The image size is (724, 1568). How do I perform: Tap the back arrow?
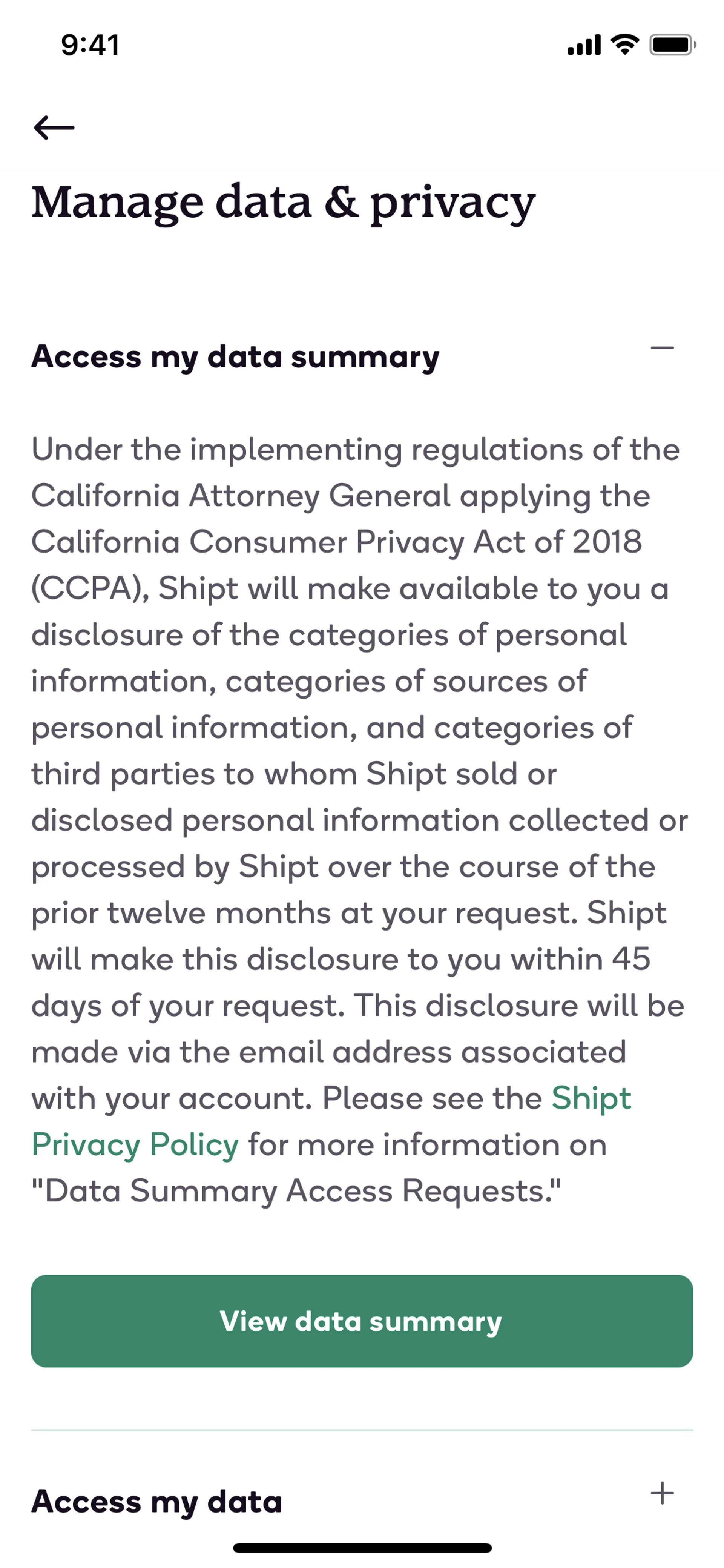54,128
